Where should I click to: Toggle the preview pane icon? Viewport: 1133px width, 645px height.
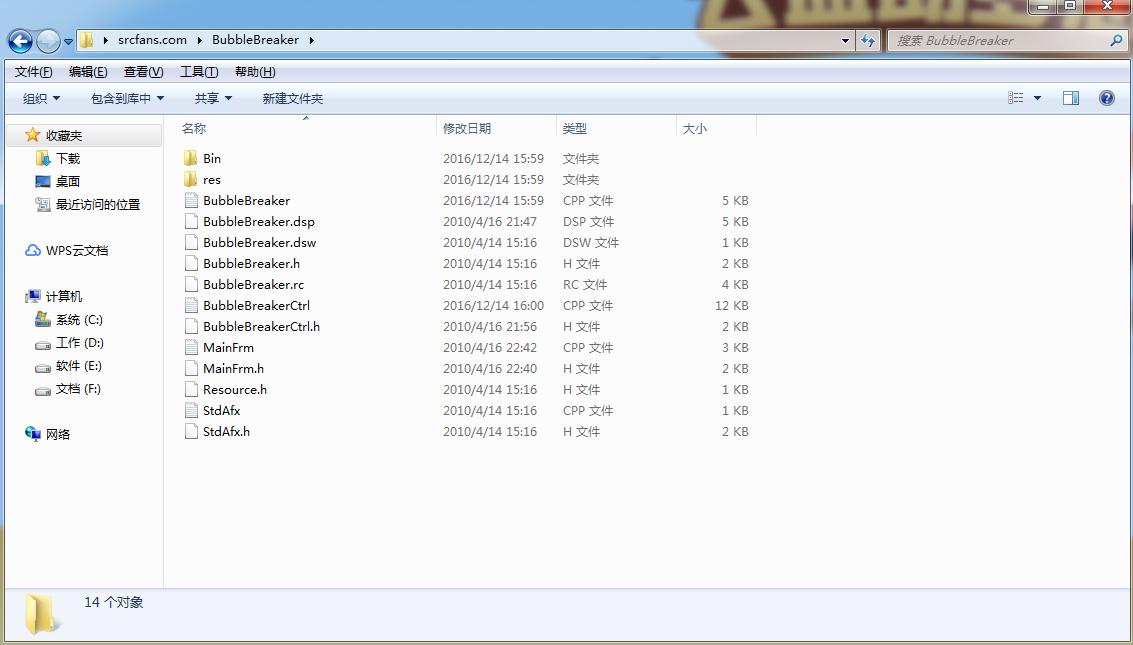tap(1071, 98)
